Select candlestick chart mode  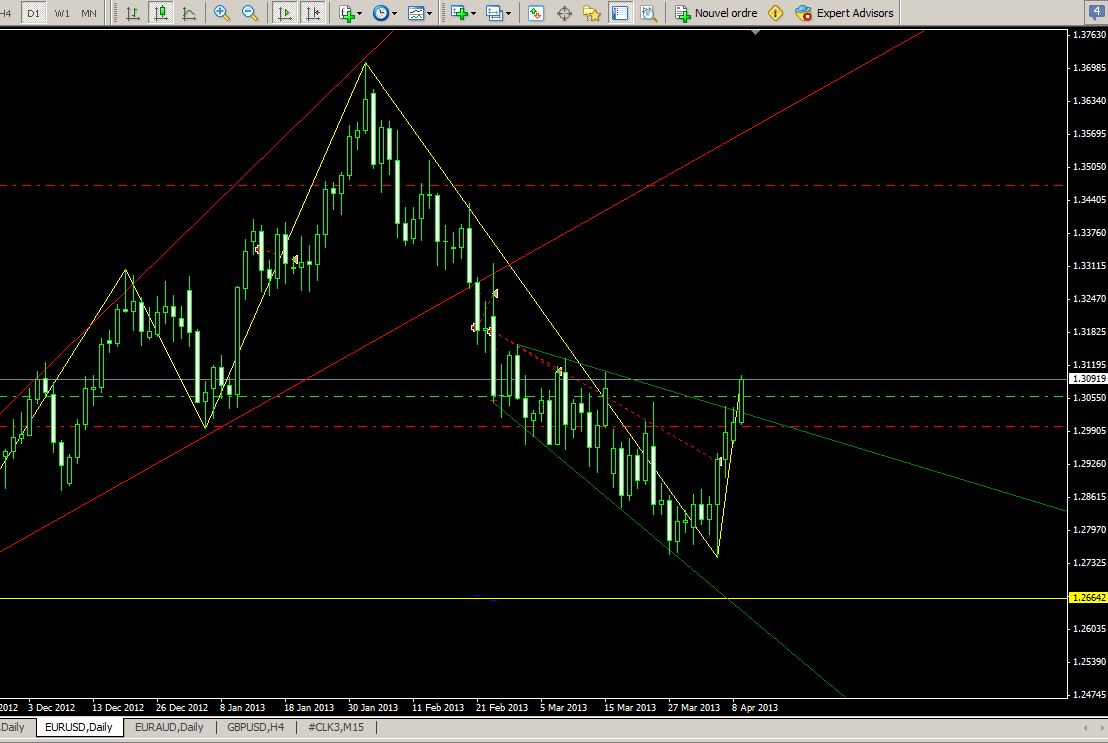click(161, 13)
